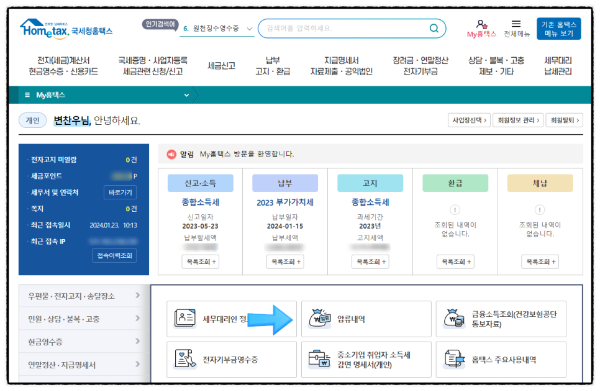The height and width of the screenshot is (391, 600).
Task: Click the 인기검색어 badge
Action: pyautogui.click(x=160, y=24)
